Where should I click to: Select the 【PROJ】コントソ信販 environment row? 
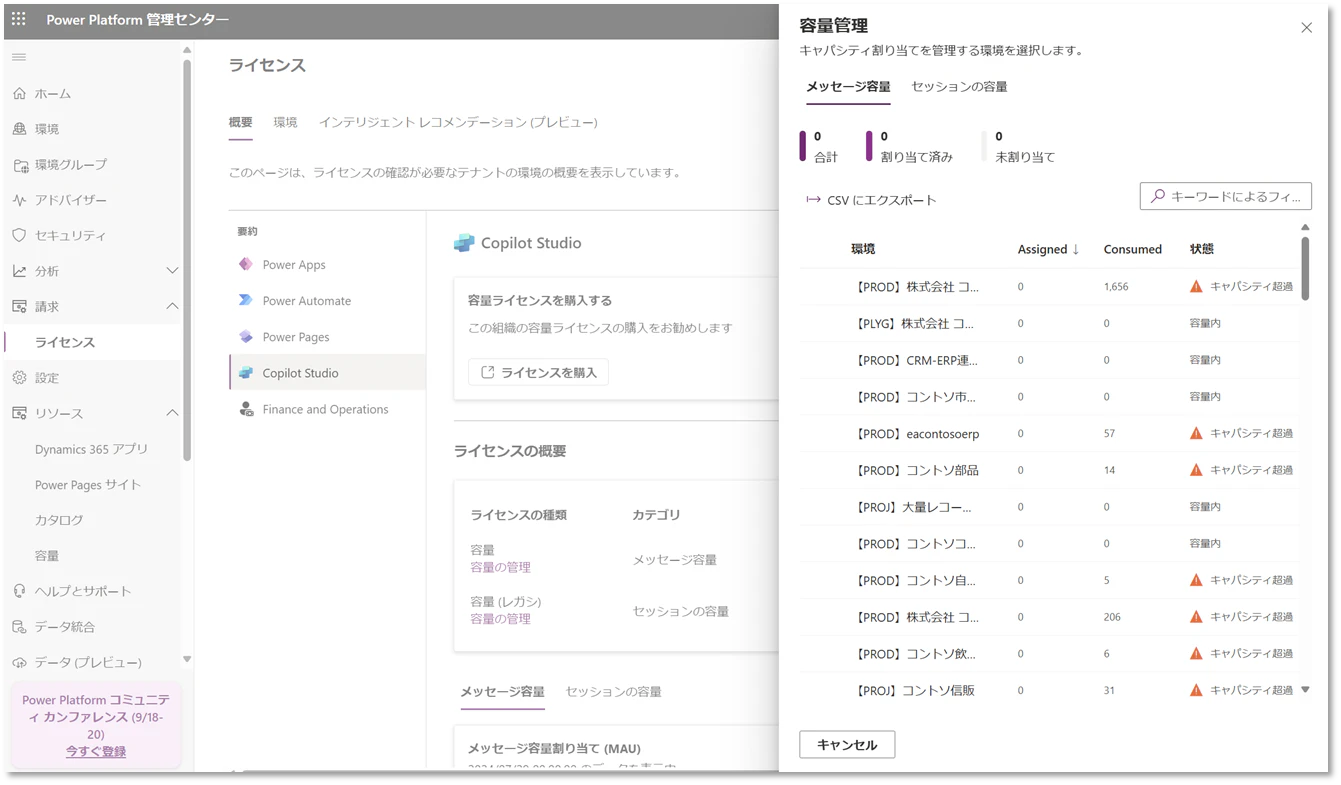(x=1049, y=690)
